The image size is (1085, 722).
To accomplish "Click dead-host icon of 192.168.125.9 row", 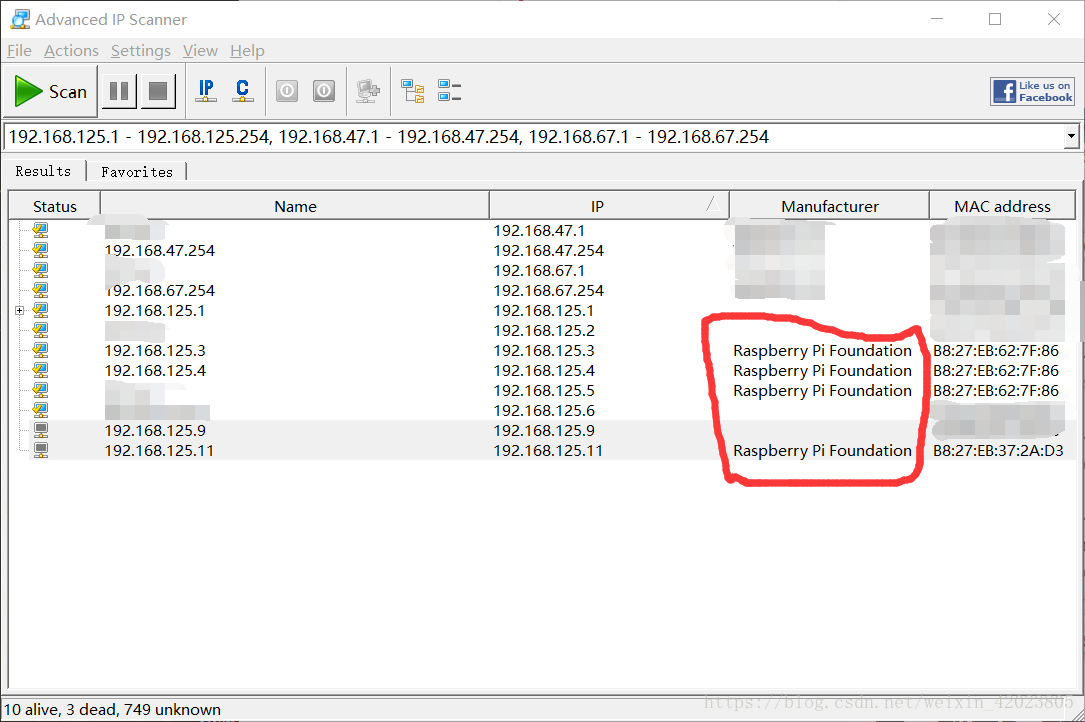I will coord(41,431).
